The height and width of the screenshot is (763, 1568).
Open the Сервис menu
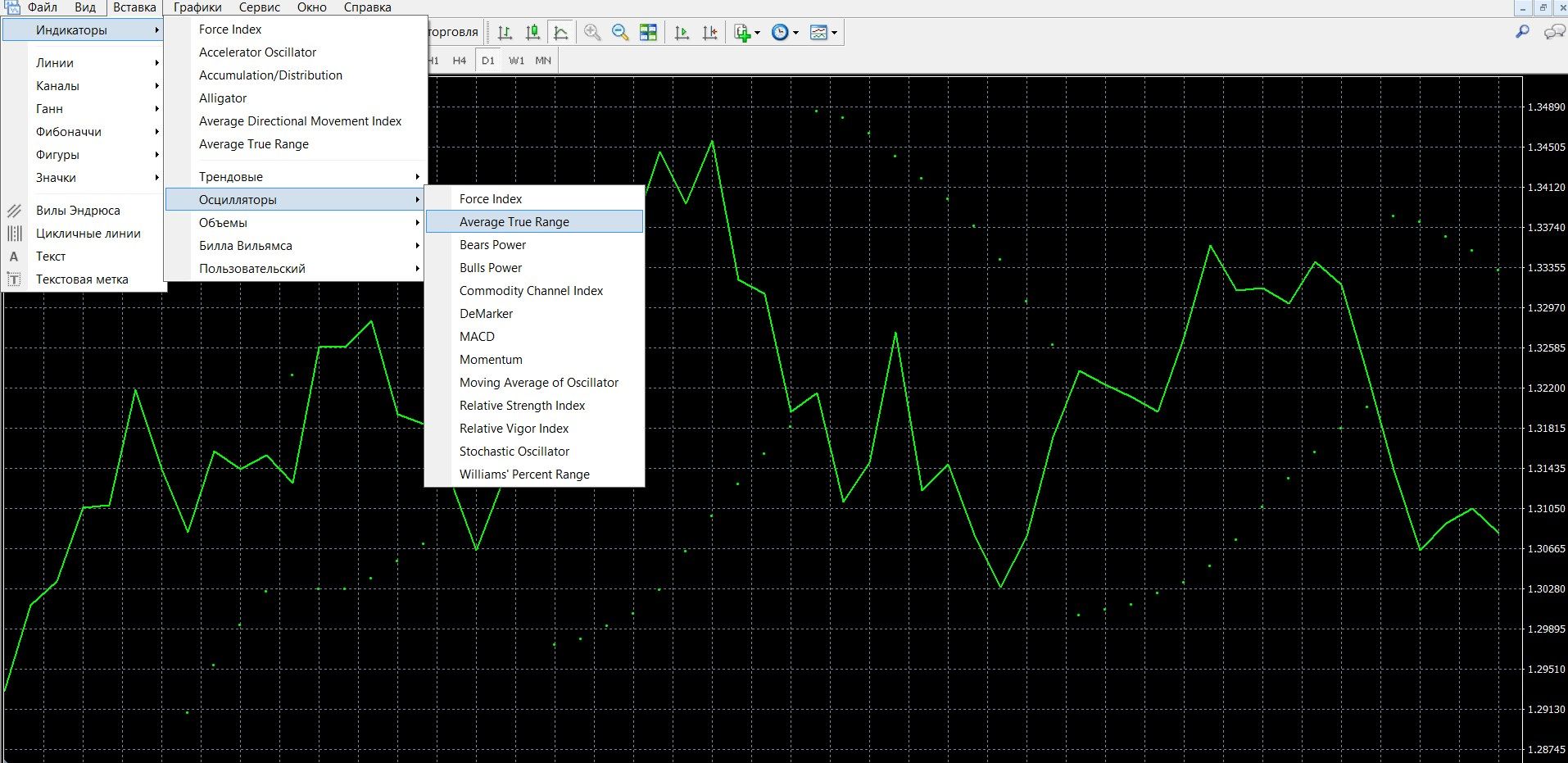(x=260, y=7)
